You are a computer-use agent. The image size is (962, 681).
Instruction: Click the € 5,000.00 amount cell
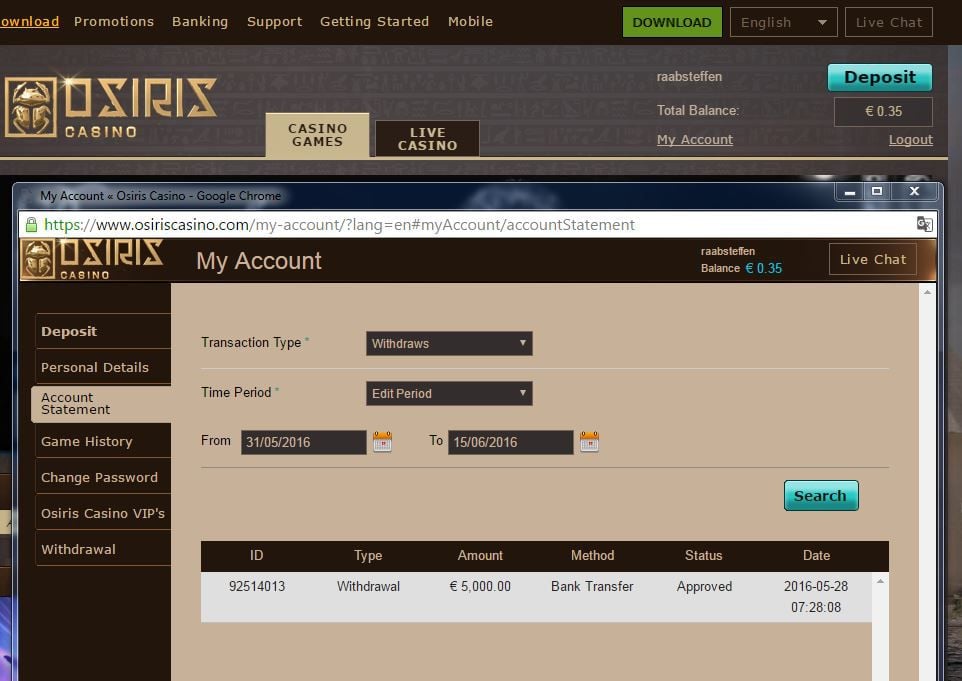tap(480, 586)
